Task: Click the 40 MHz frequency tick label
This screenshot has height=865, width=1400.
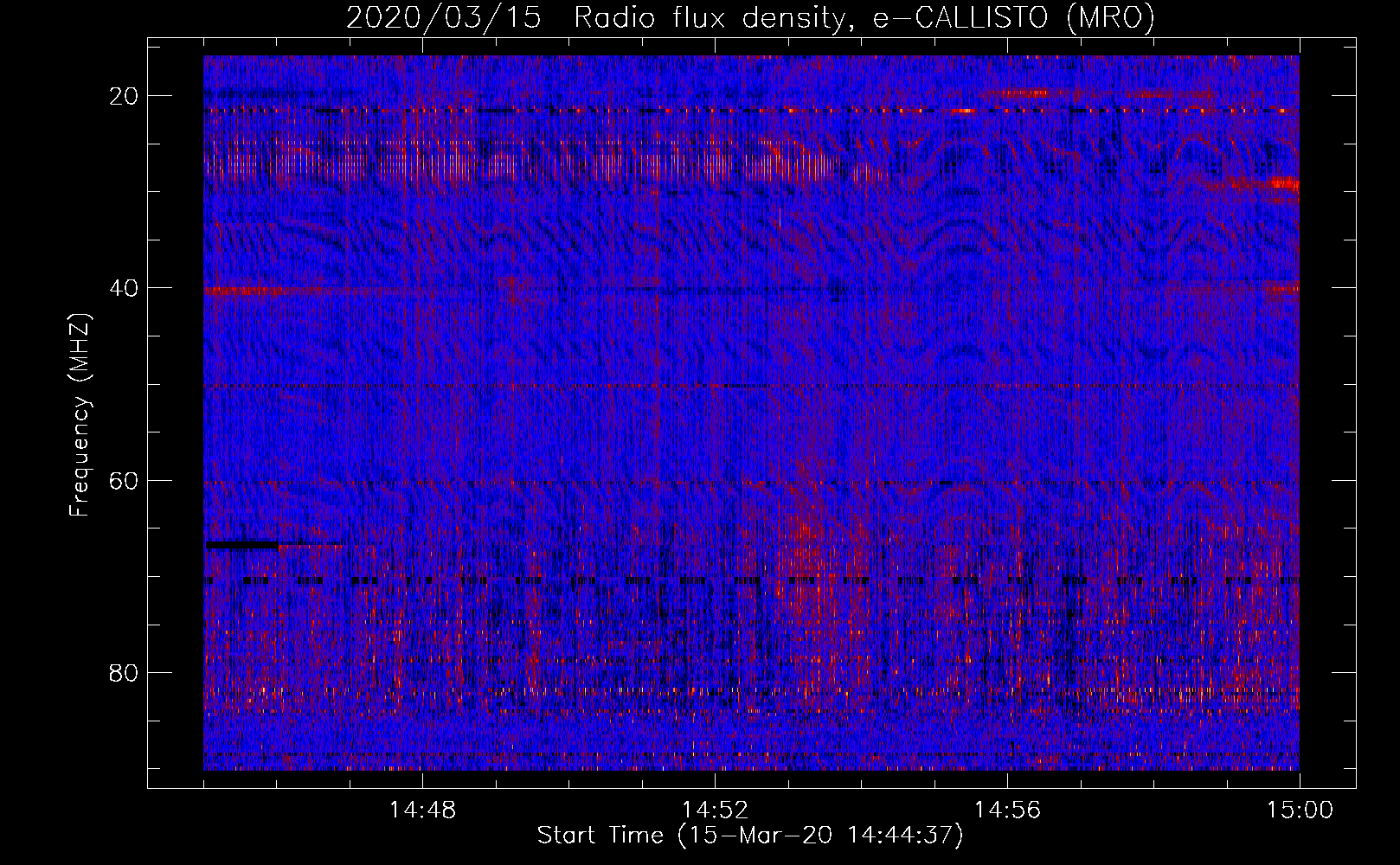Action: click(125, 288)
